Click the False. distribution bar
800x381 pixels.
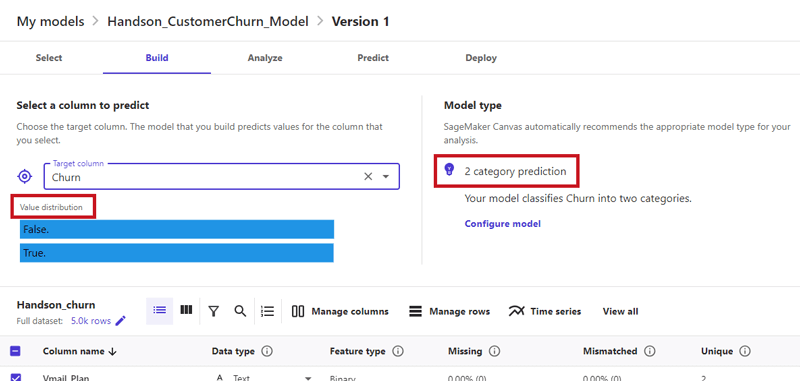[177, 230]
